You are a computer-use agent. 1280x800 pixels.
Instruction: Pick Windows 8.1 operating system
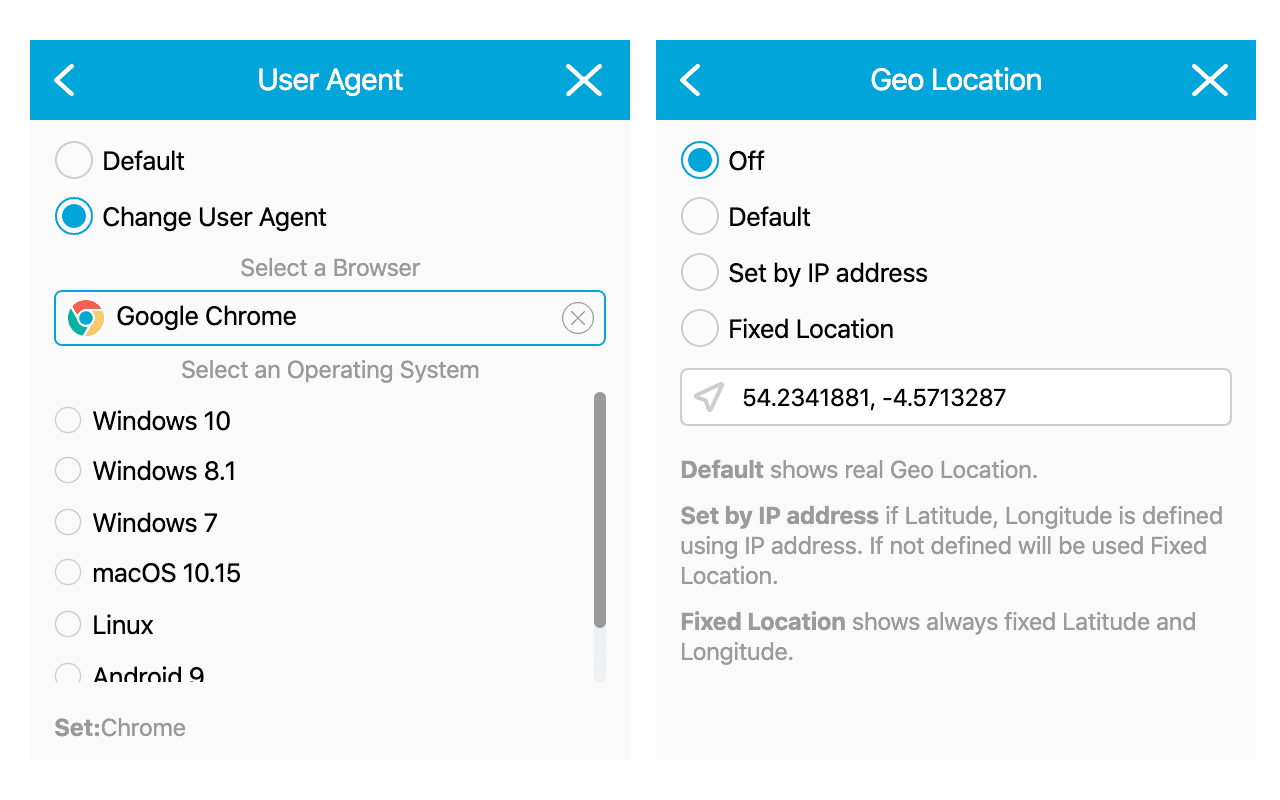(68, 471)
